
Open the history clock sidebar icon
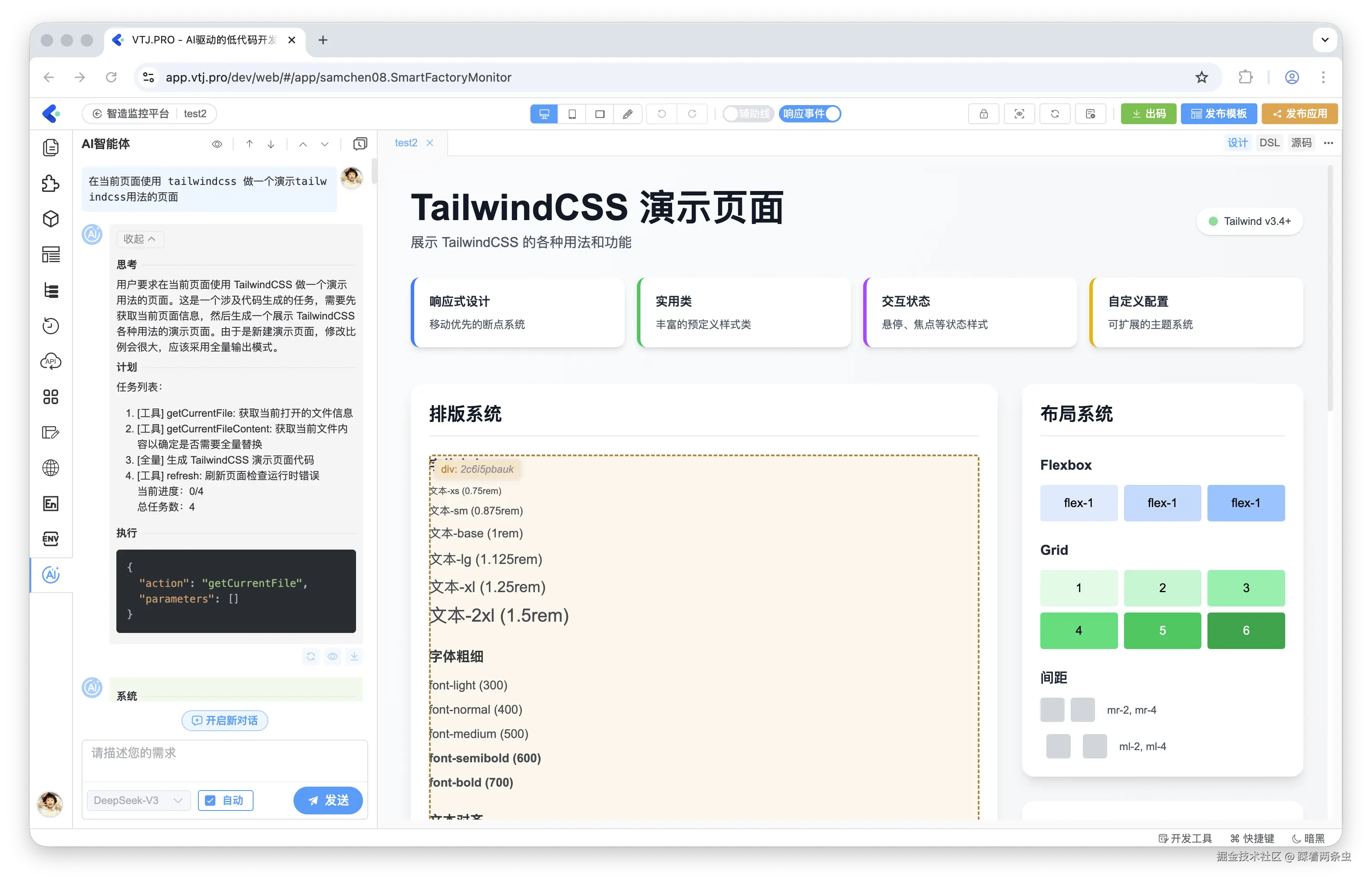point(51,326)
